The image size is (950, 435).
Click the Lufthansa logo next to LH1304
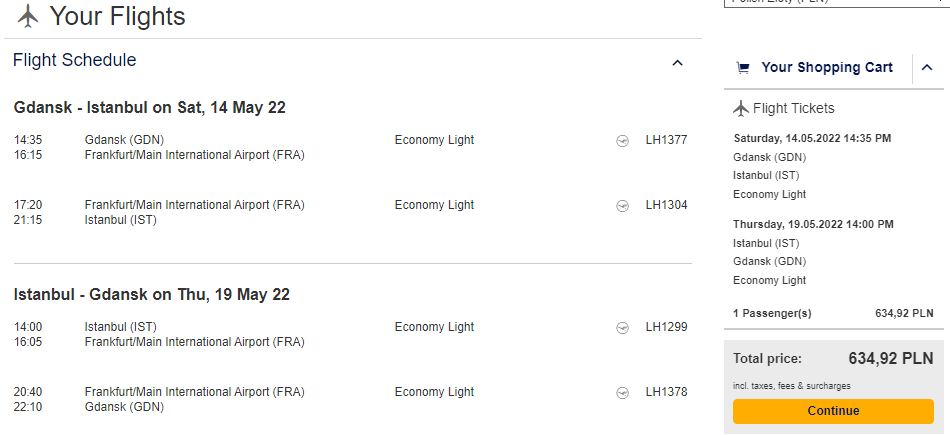coord(622,206)
